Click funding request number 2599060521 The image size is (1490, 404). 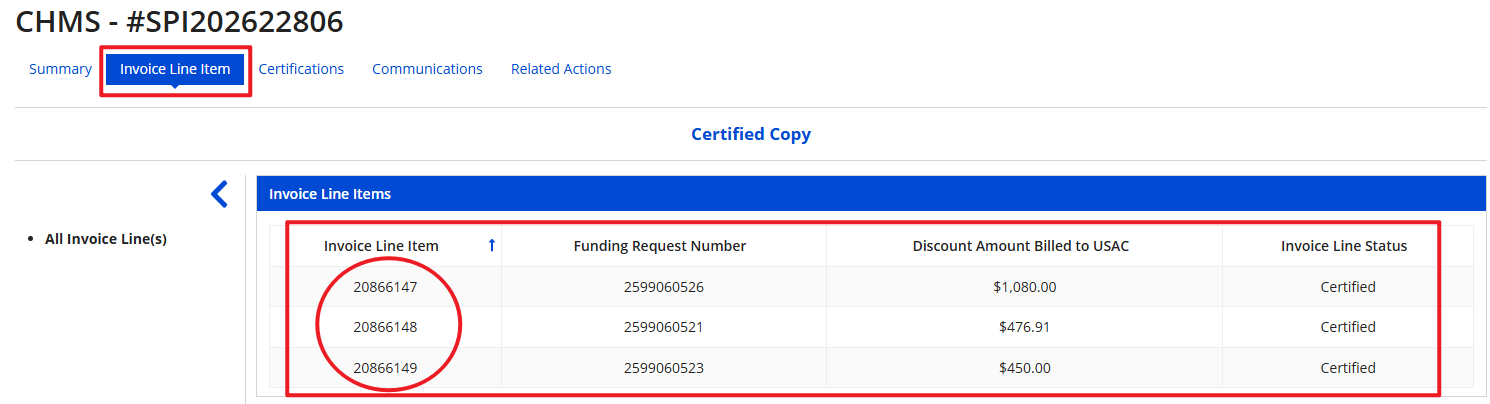(663, 327)
